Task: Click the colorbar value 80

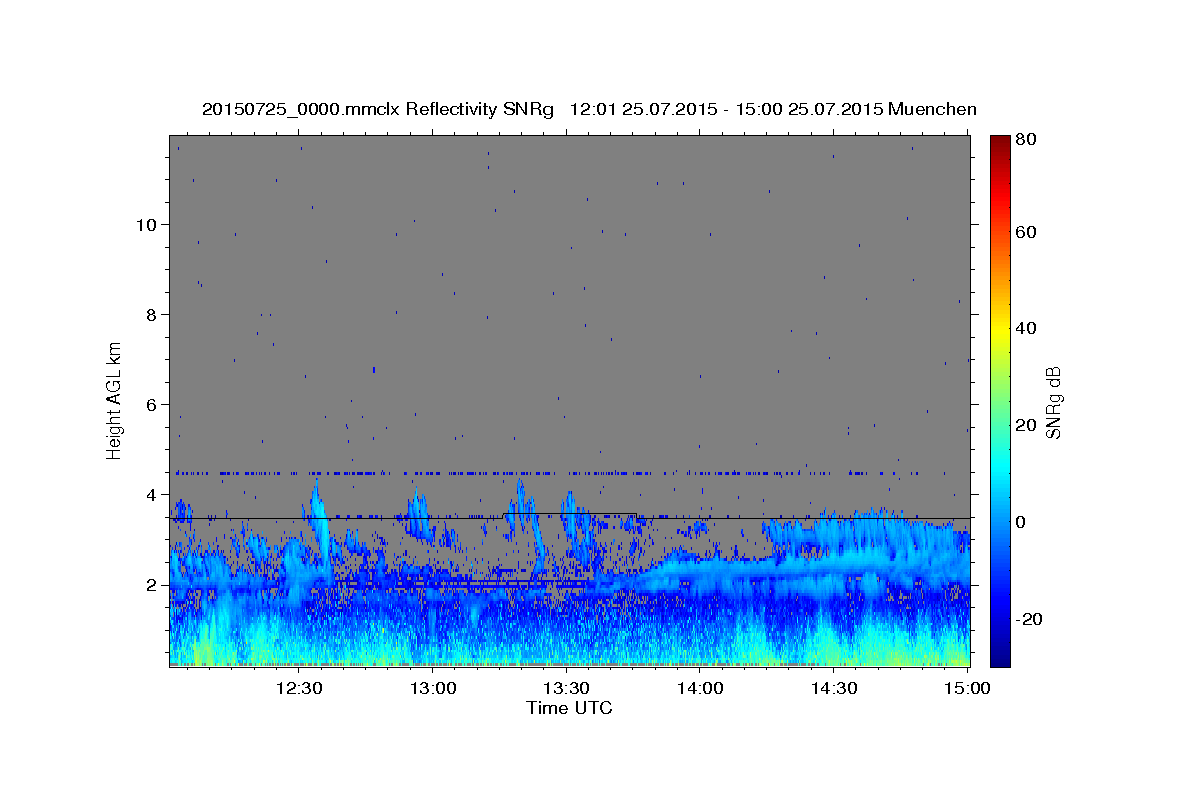Action: point(1027,139)
